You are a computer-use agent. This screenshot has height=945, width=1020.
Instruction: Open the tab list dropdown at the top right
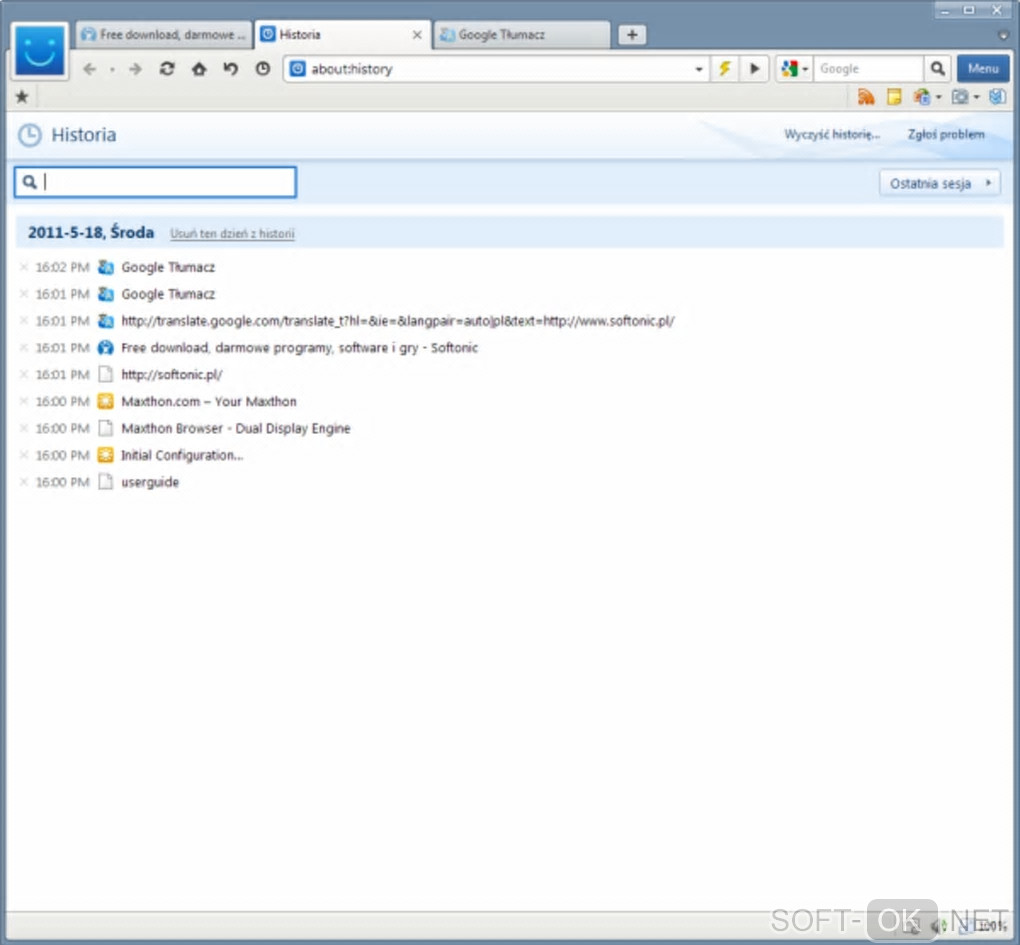pyautogui.click(x=1003, y=35)
